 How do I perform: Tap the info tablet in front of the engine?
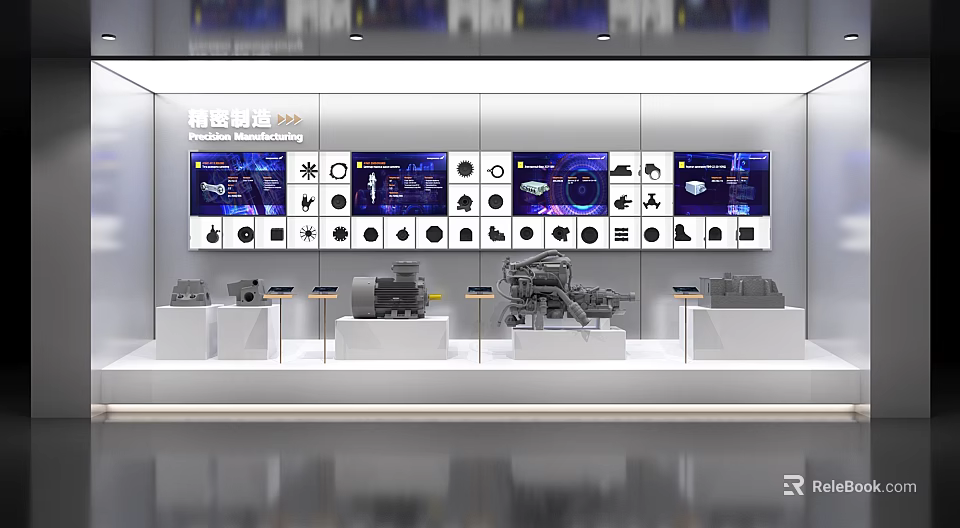coord(480,291)
